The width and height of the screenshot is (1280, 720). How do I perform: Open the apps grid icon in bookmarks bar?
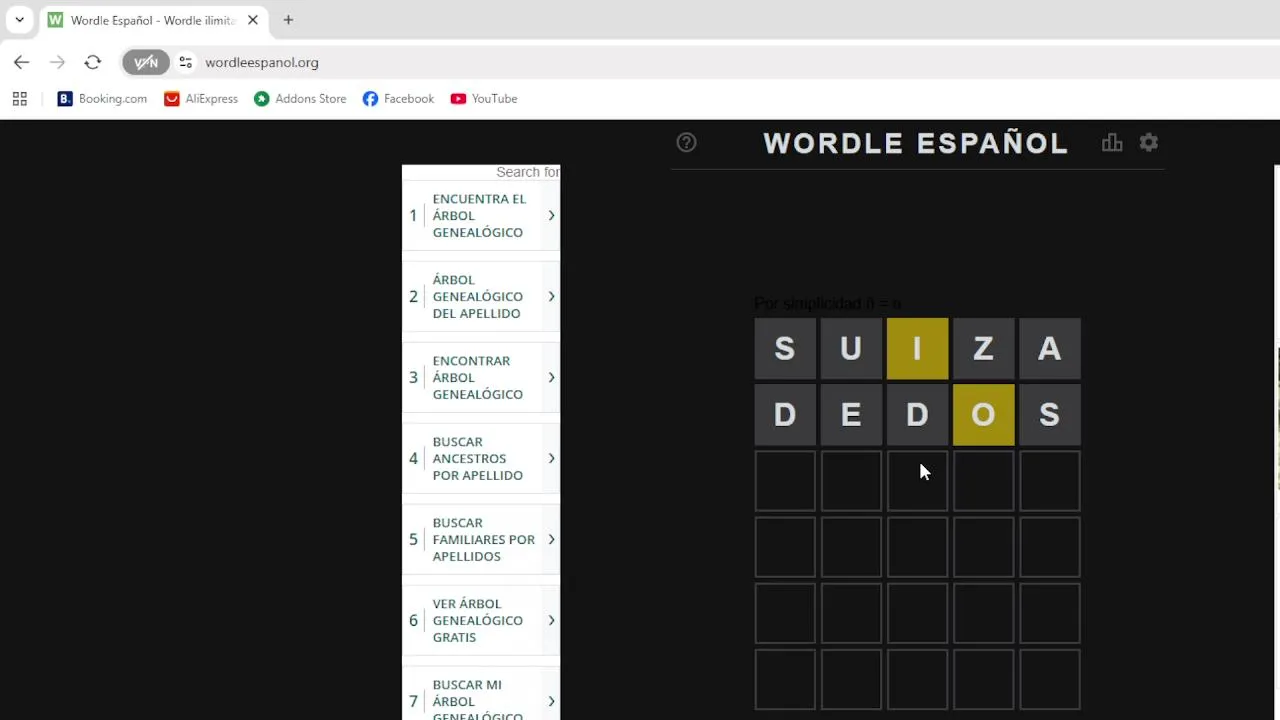19,99
